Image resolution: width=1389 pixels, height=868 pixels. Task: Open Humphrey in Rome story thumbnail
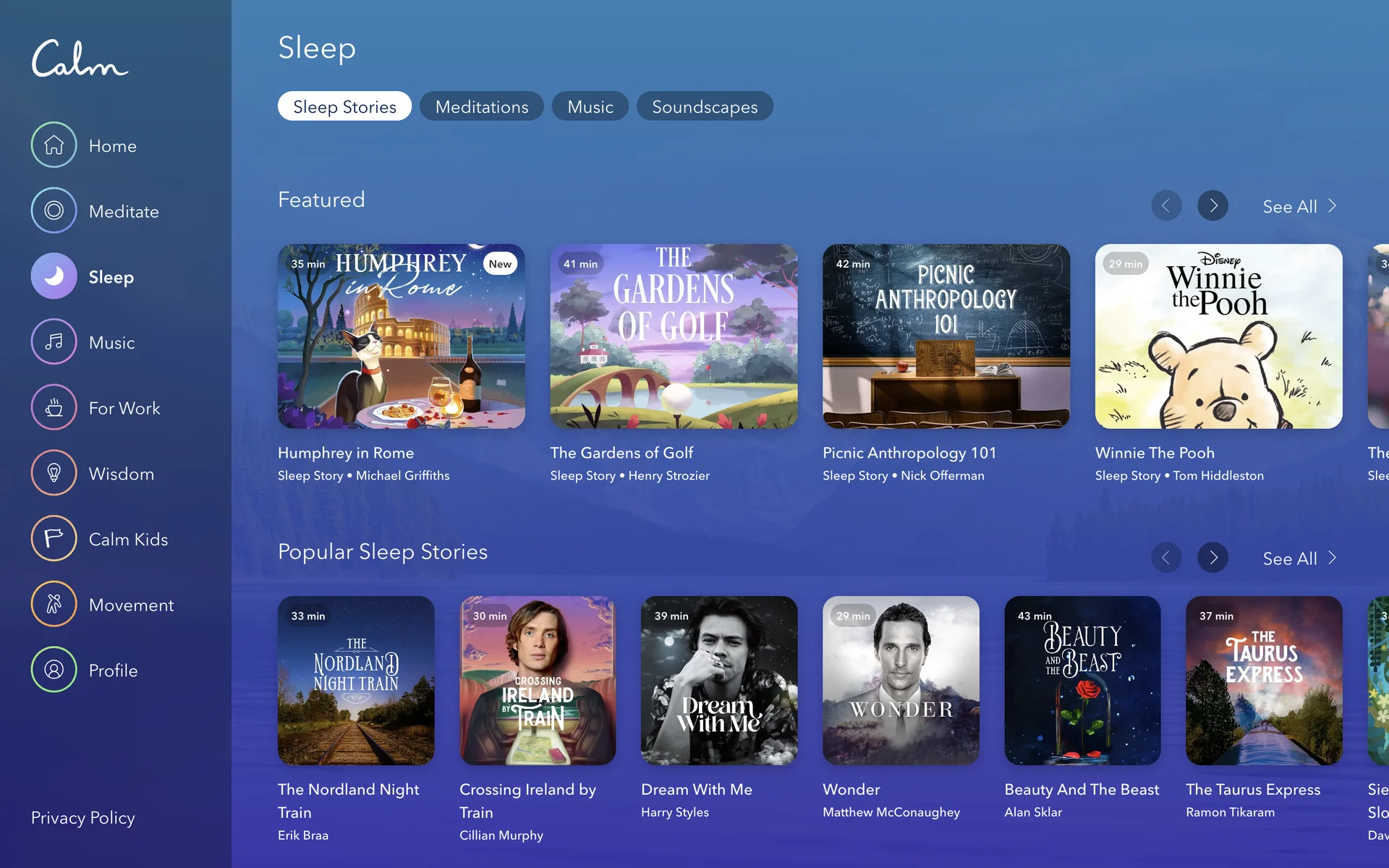(x=402, y=336)
